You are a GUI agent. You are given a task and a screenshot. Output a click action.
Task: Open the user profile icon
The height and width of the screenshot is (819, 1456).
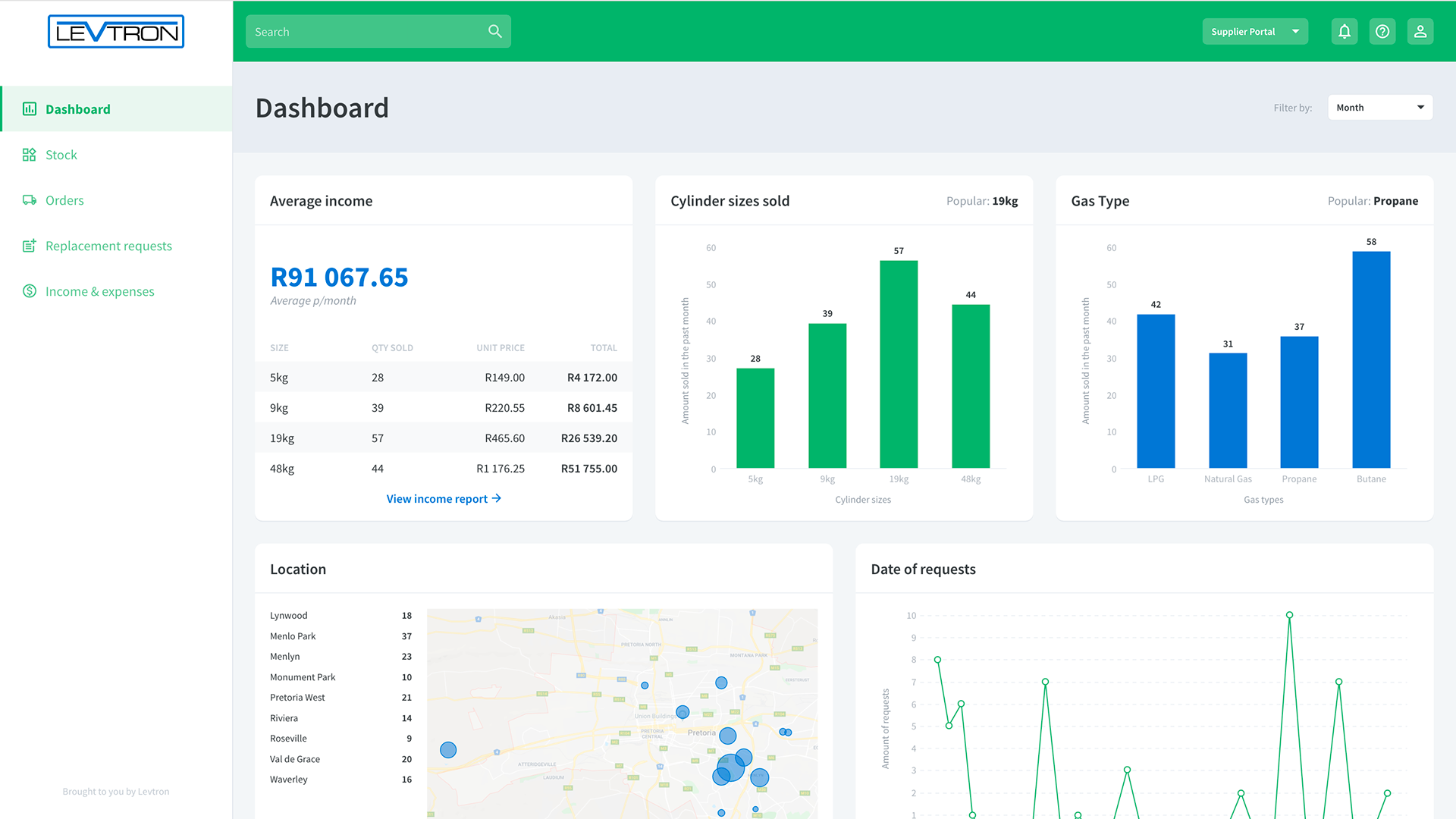[1420, 32]
